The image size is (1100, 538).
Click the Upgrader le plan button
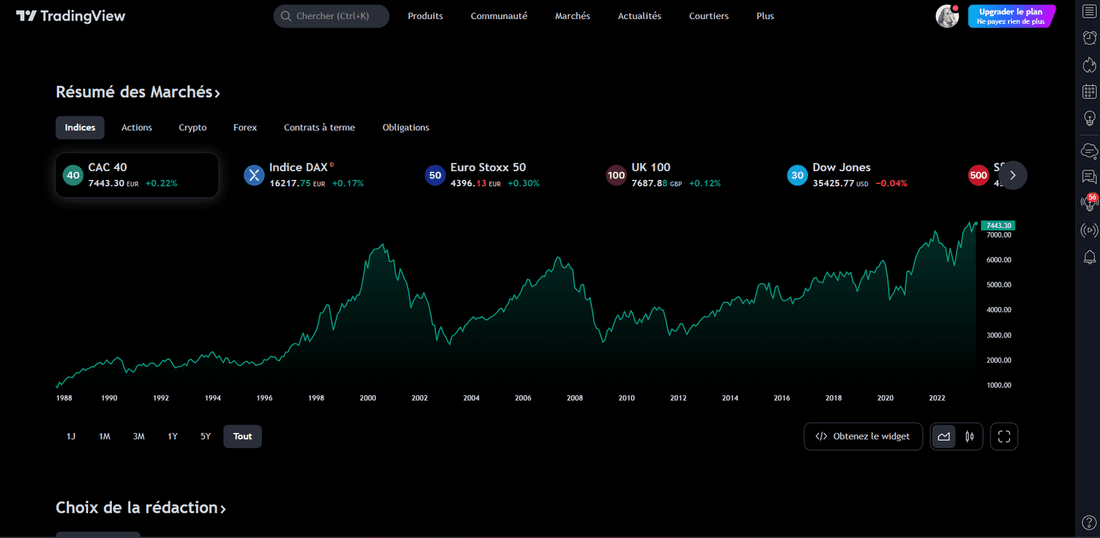pos(1010,16)
